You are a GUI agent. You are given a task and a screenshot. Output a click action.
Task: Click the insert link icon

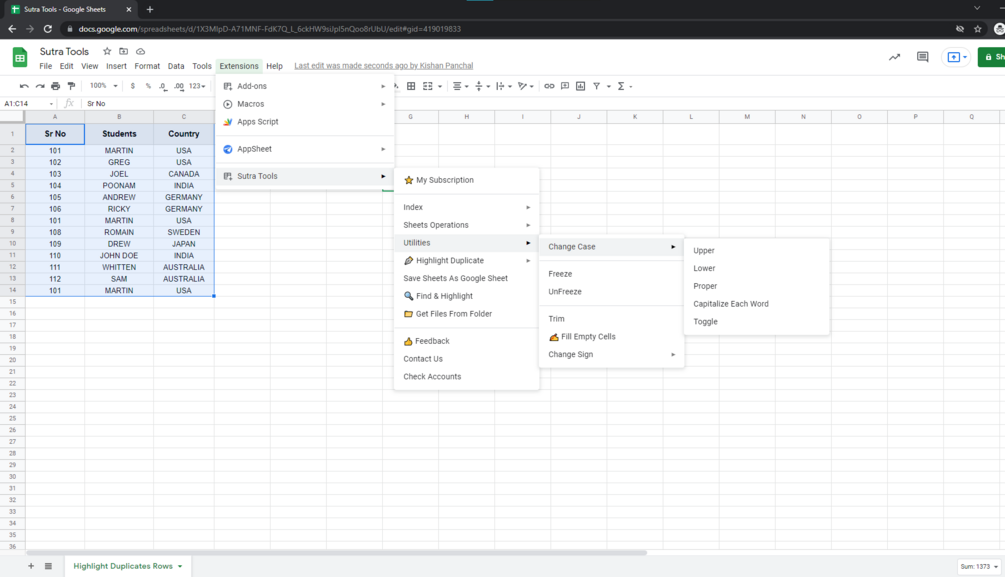tap(549, 86)
